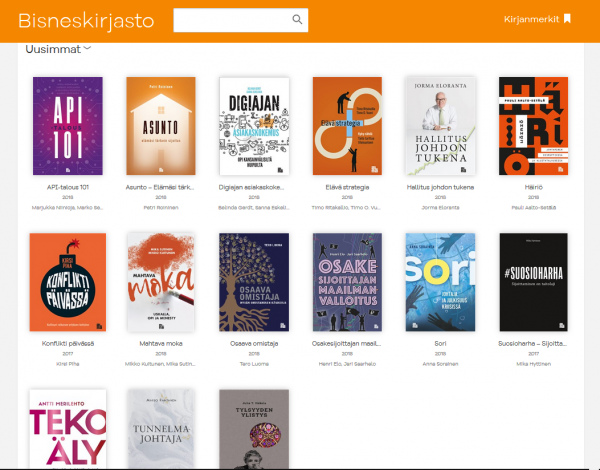Open Elävä strategia book cover
600x470 pixels.
pos(347,126)
